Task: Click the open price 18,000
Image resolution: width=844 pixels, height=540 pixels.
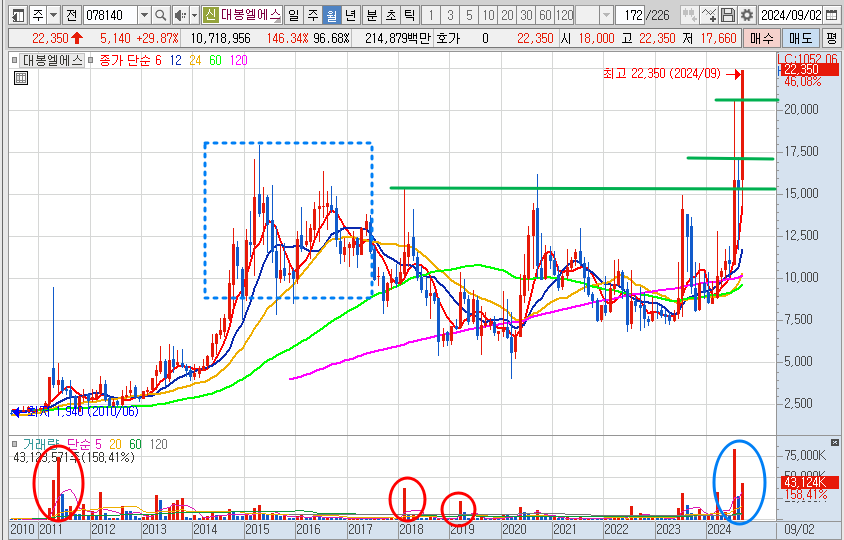Action: tap(596, 38)
